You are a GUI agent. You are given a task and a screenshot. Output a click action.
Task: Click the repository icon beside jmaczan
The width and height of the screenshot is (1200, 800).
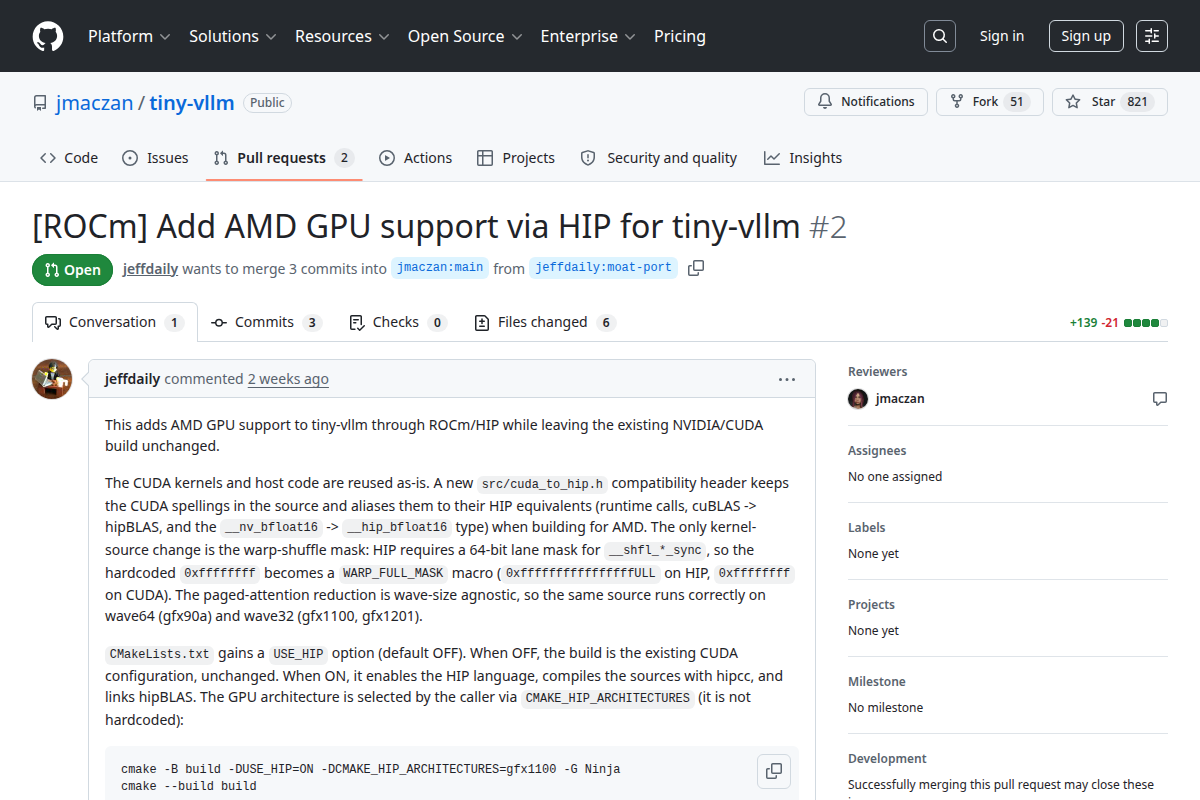[x=40, y=103]
